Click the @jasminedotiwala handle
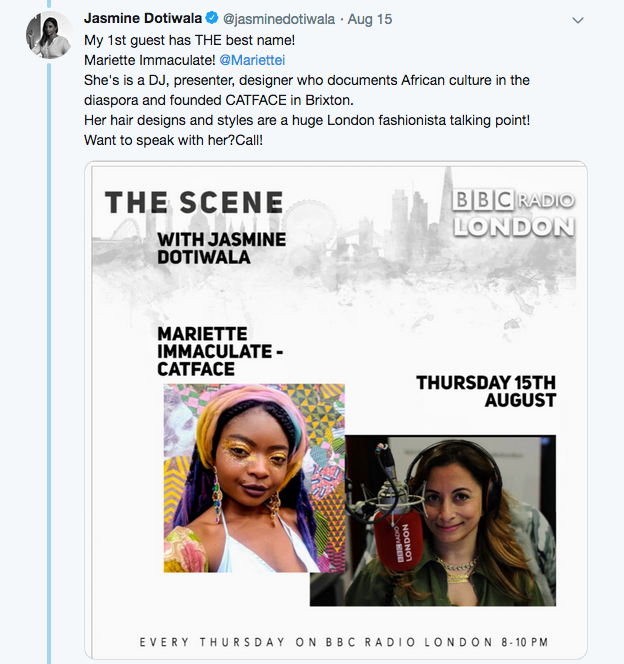This screenshot has width=624, height=664. pos(278,19)
